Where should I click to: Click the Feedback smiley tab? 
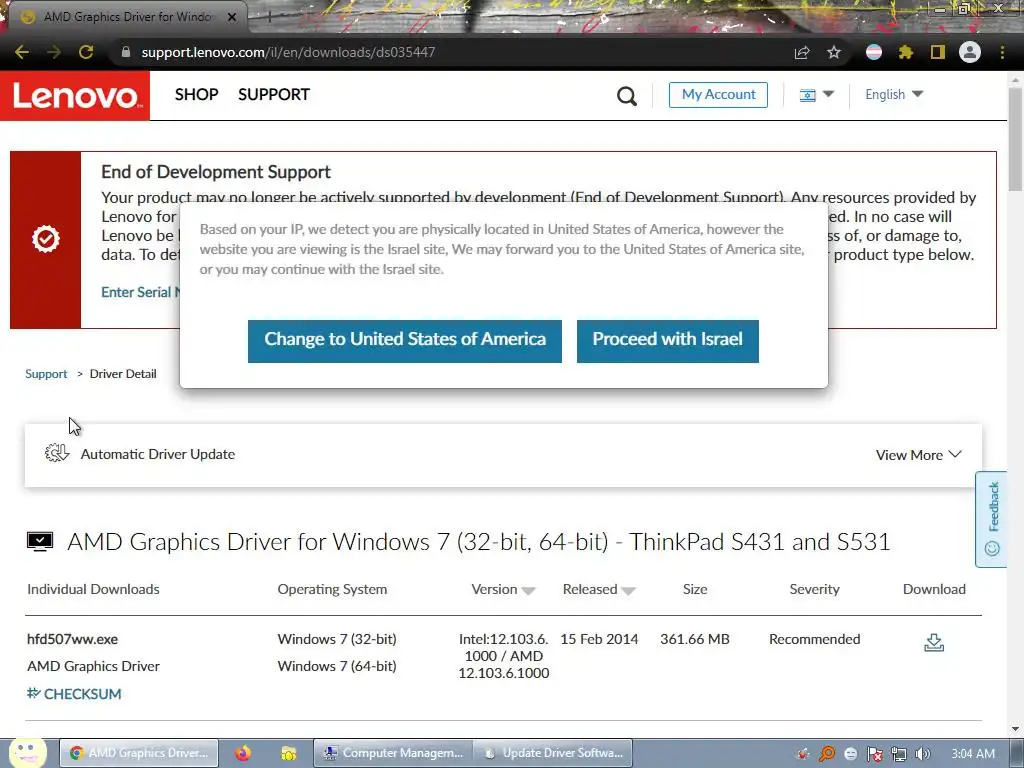click(x=991, y=519)
